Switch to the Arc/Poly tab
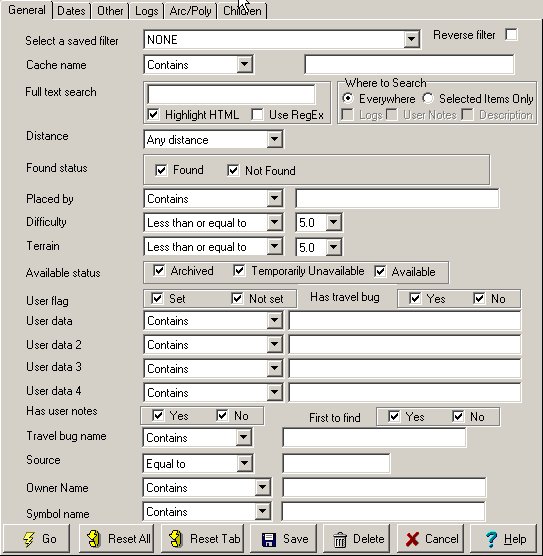 pyautogui.click(x=190, y=11)
